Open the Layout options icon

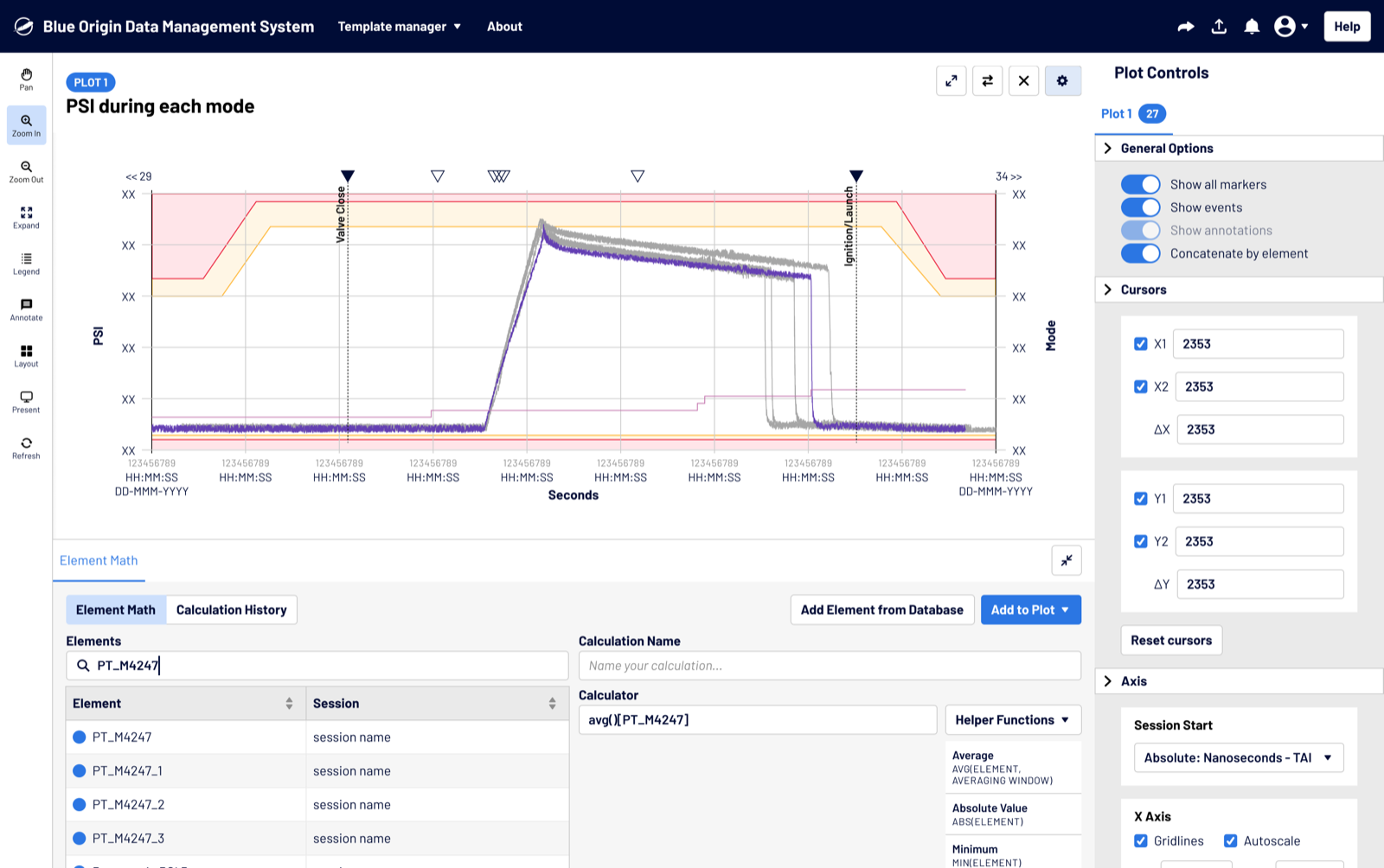pos(26,355)
